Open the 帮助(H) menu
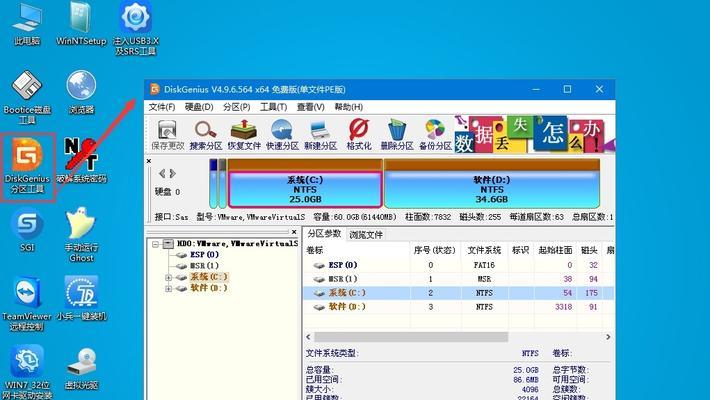The width and height of the screenshot is (710, 400). 348,107
